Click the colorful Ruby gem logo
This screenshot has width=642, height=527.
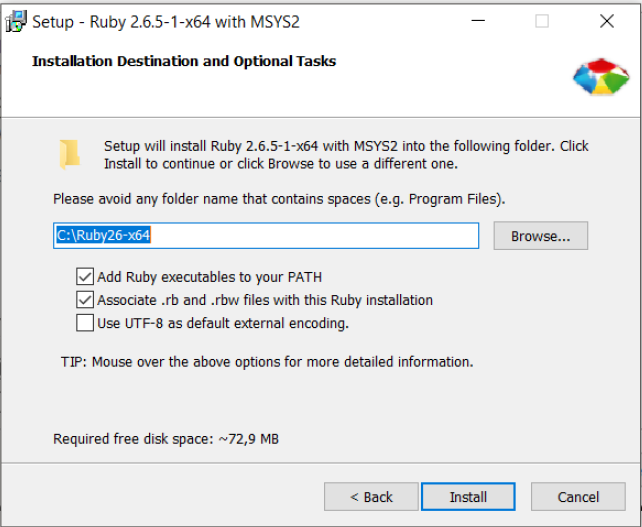point(601,77)
